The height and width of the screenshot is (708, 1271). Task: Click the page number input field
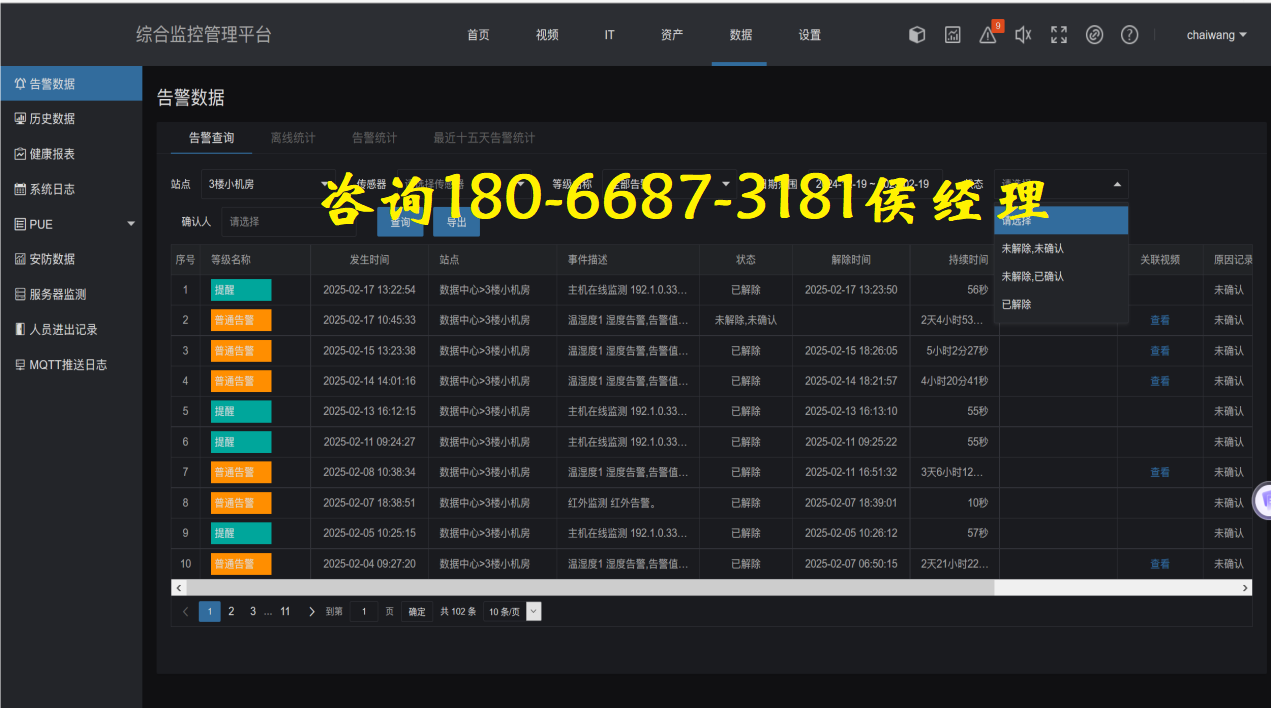pyautogui.click(x=363, y=611)
